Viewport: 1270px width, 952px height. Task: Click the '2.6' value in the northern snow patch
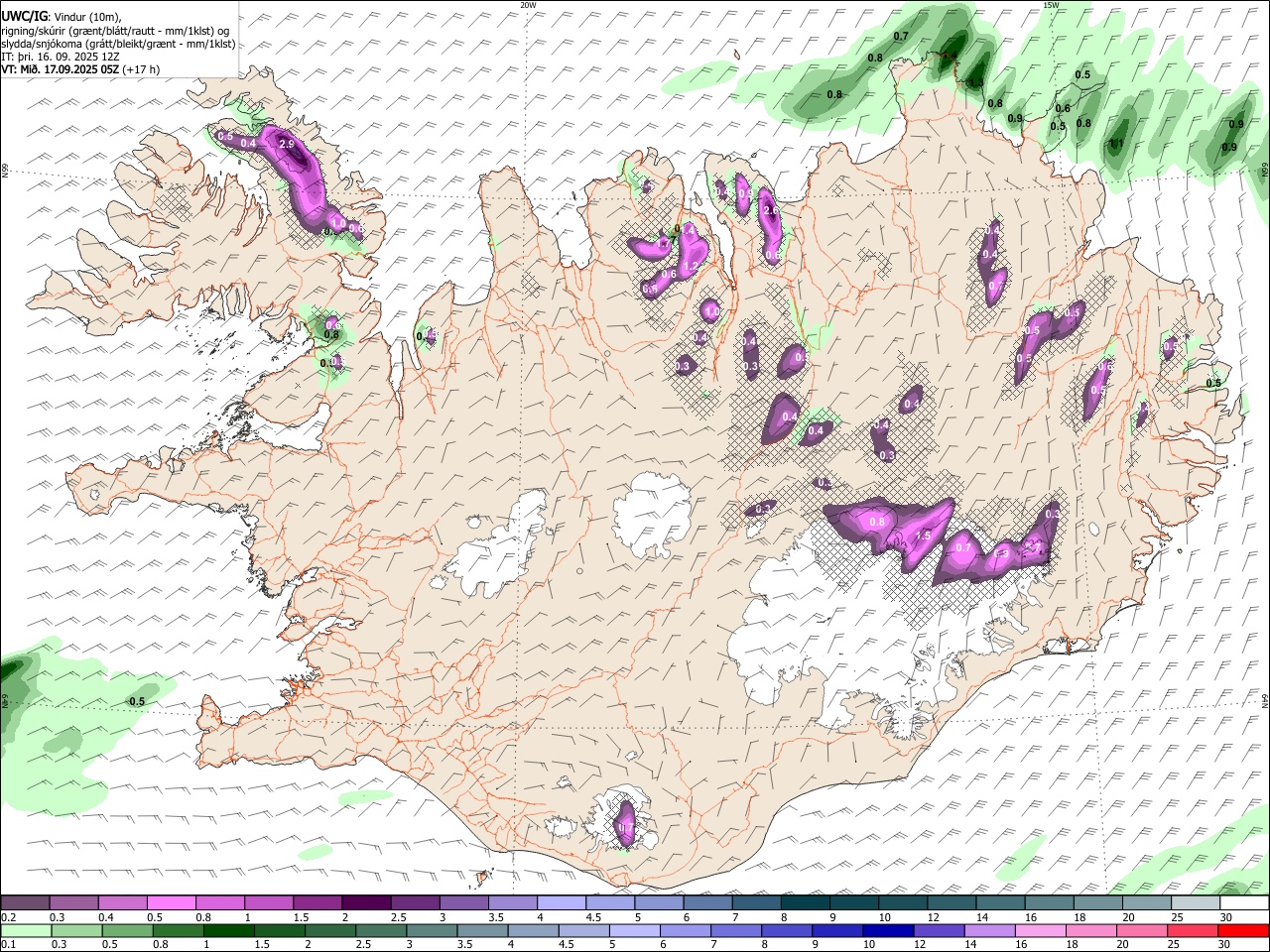click(769, 210)
